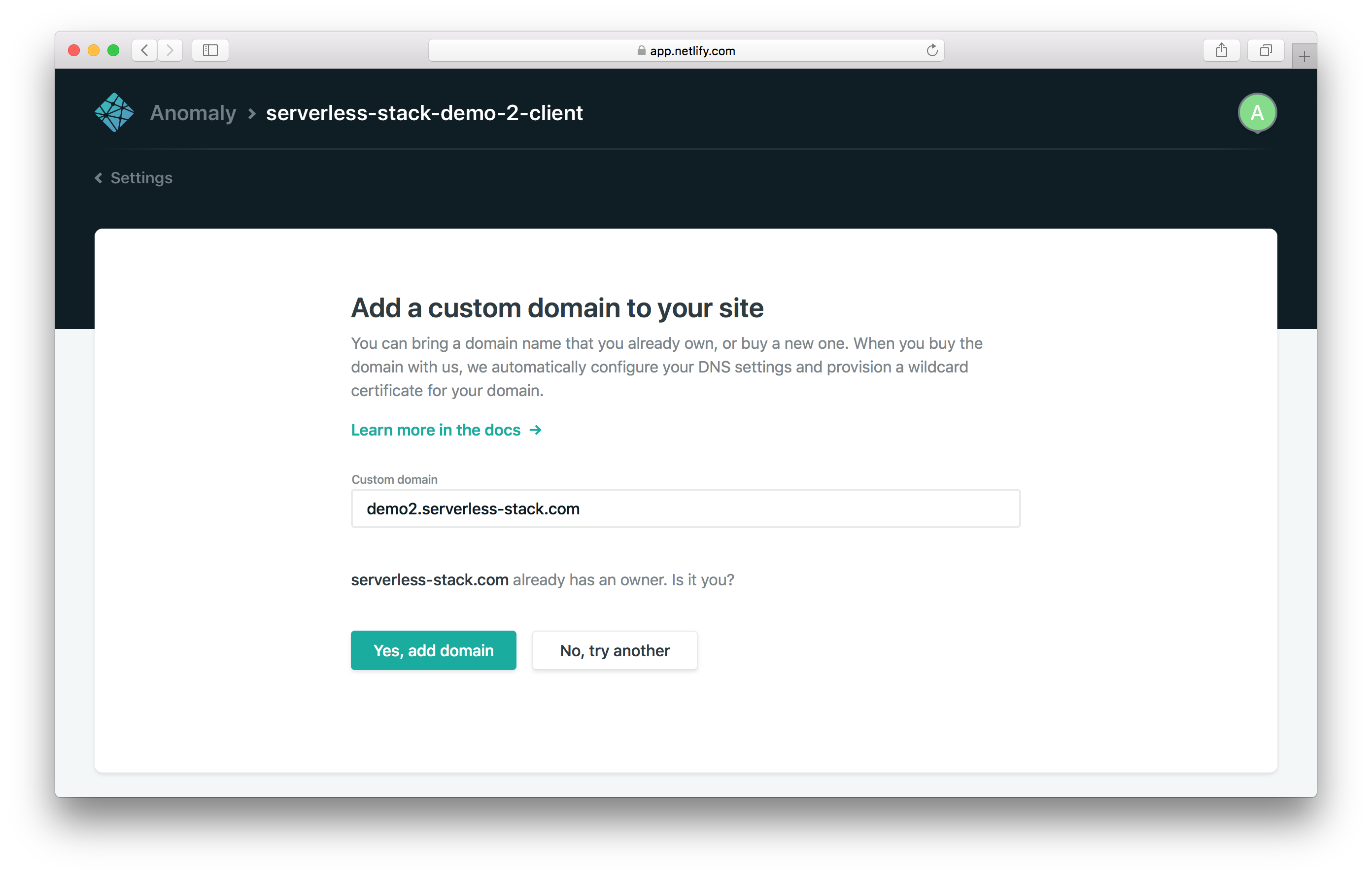The image size is (1372, 876).
Task: Click serverless-stack-demo-2-client site breadcrumb
Action: [x=424, y=113]
